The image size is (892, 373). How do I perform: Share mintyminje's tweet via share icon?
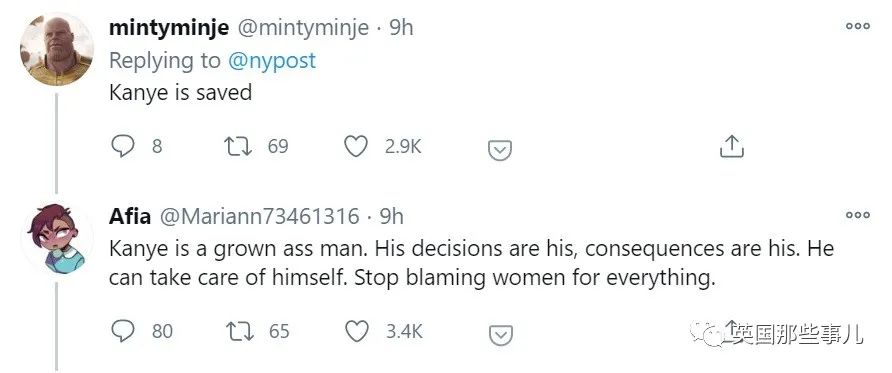click(x=732, y=147)
